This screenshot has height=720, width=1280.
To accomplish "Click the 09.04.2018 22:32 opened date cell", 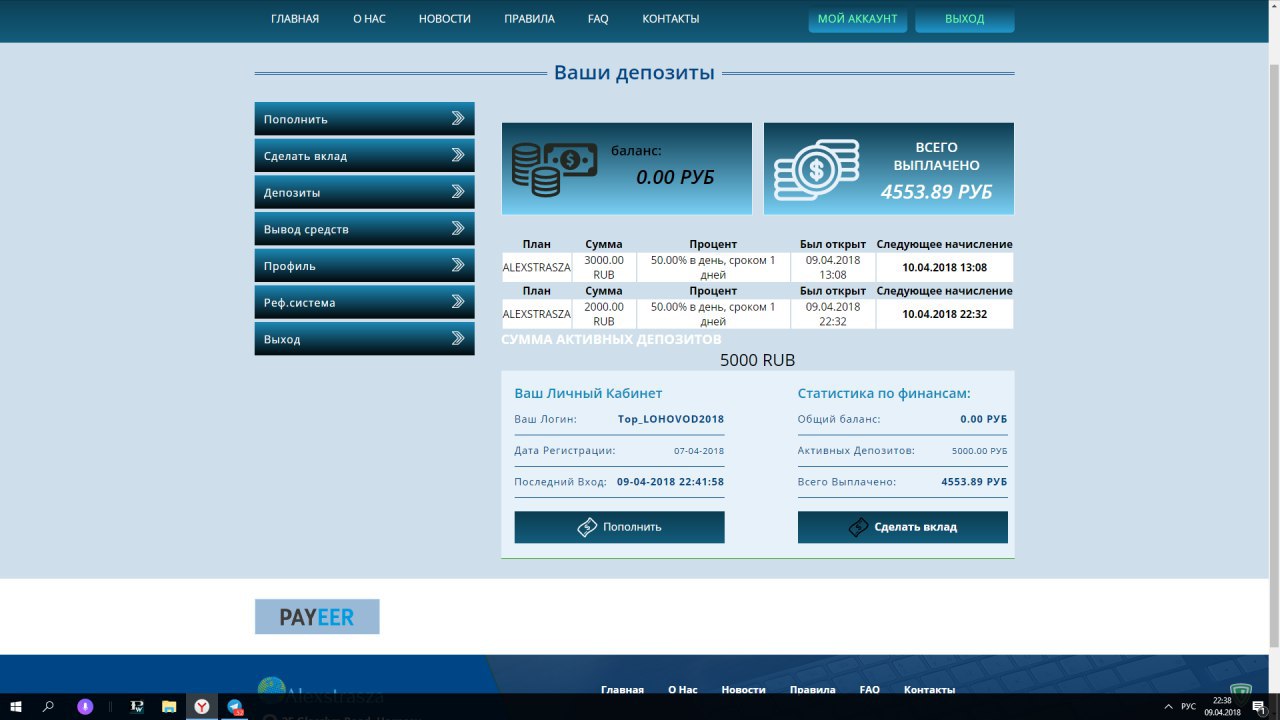I will click(833, 314).
